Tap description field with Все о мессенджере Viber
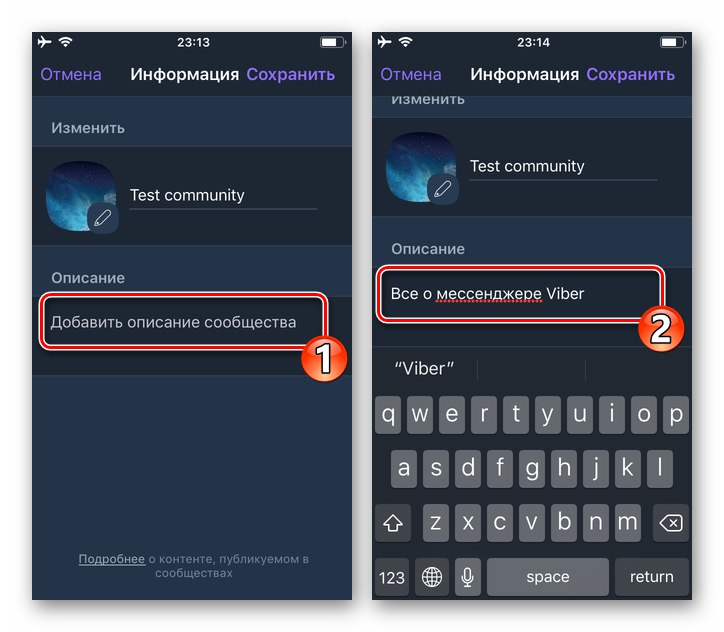The height and width of the screenshot is (632, 724). tap(520, 294)
